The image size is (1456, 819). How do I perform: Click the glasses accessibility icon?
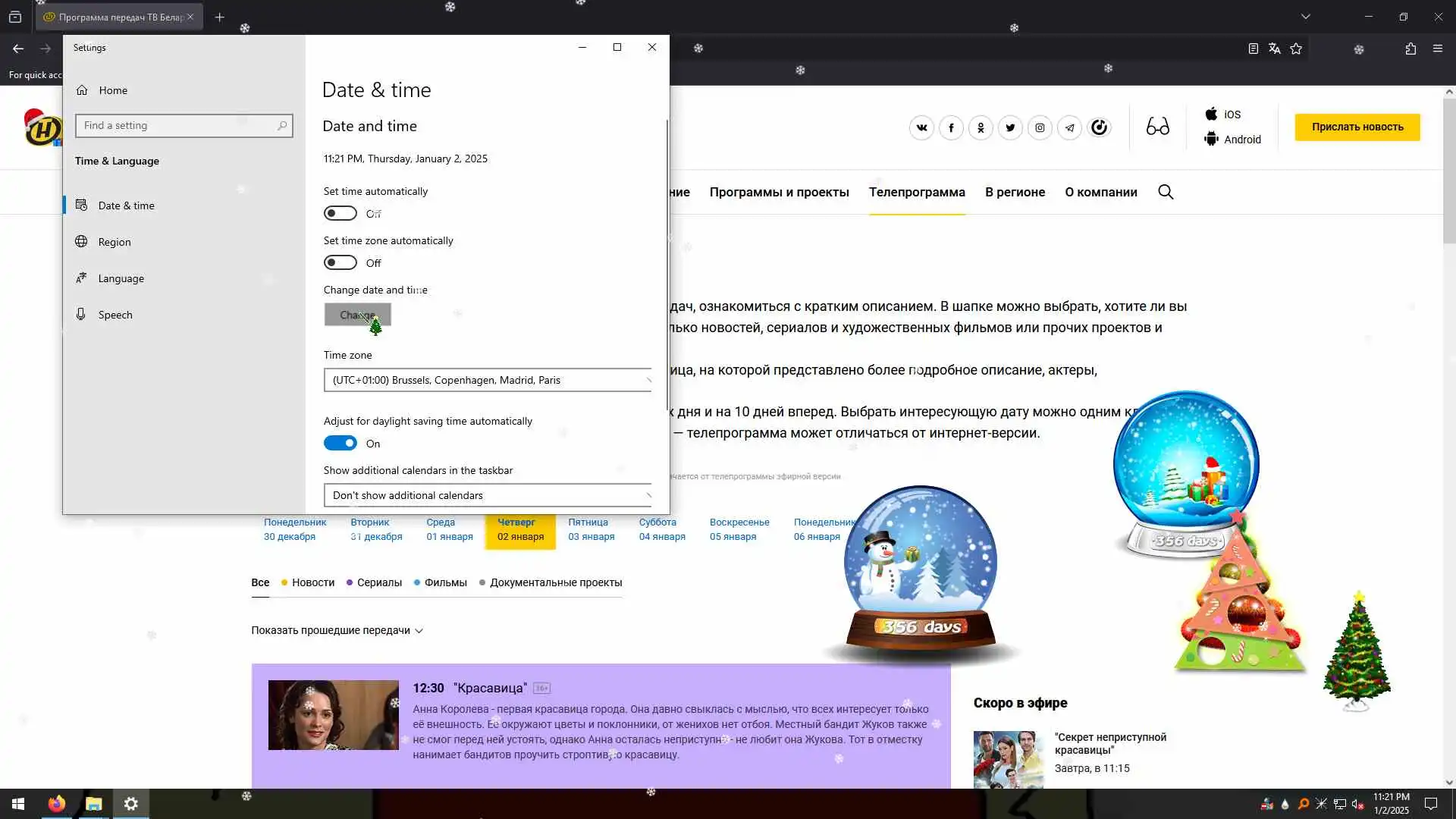tap(1157, 127)
